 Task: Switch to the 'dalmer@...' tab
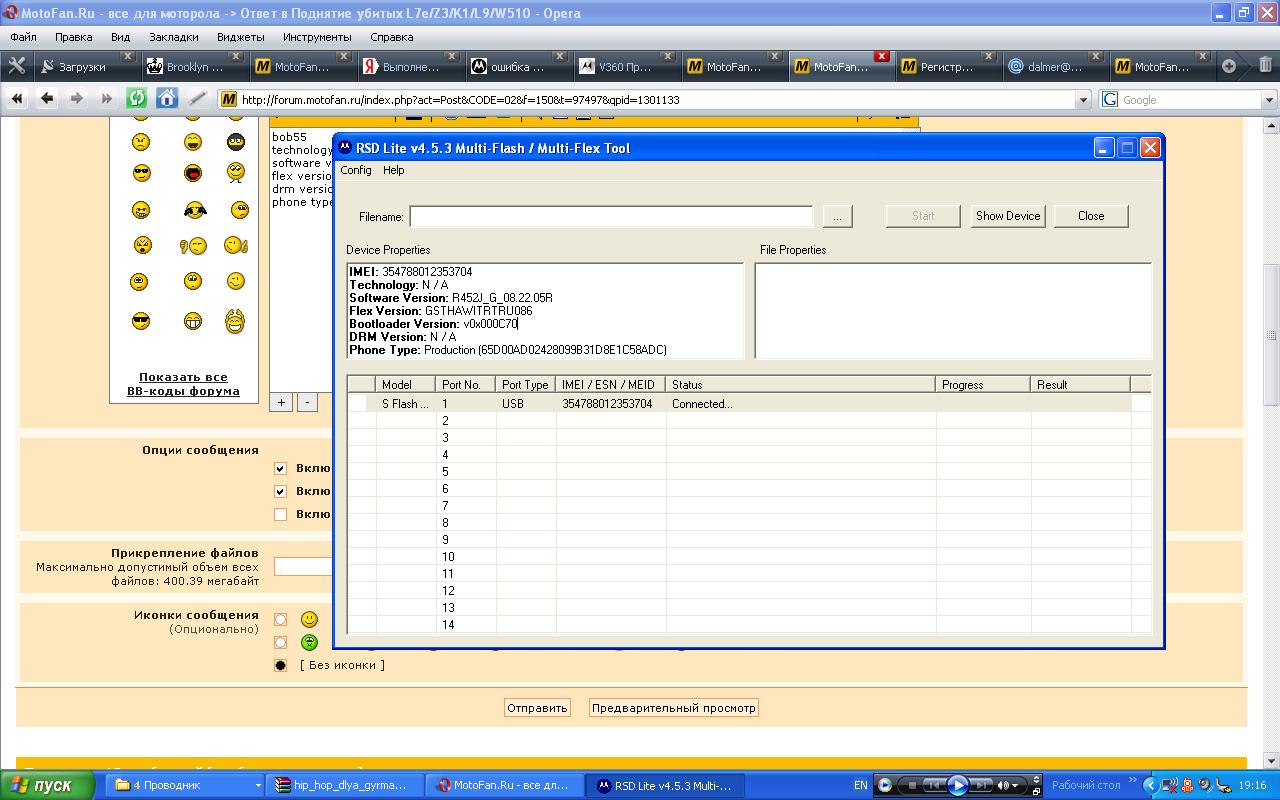coord(1058,66)
